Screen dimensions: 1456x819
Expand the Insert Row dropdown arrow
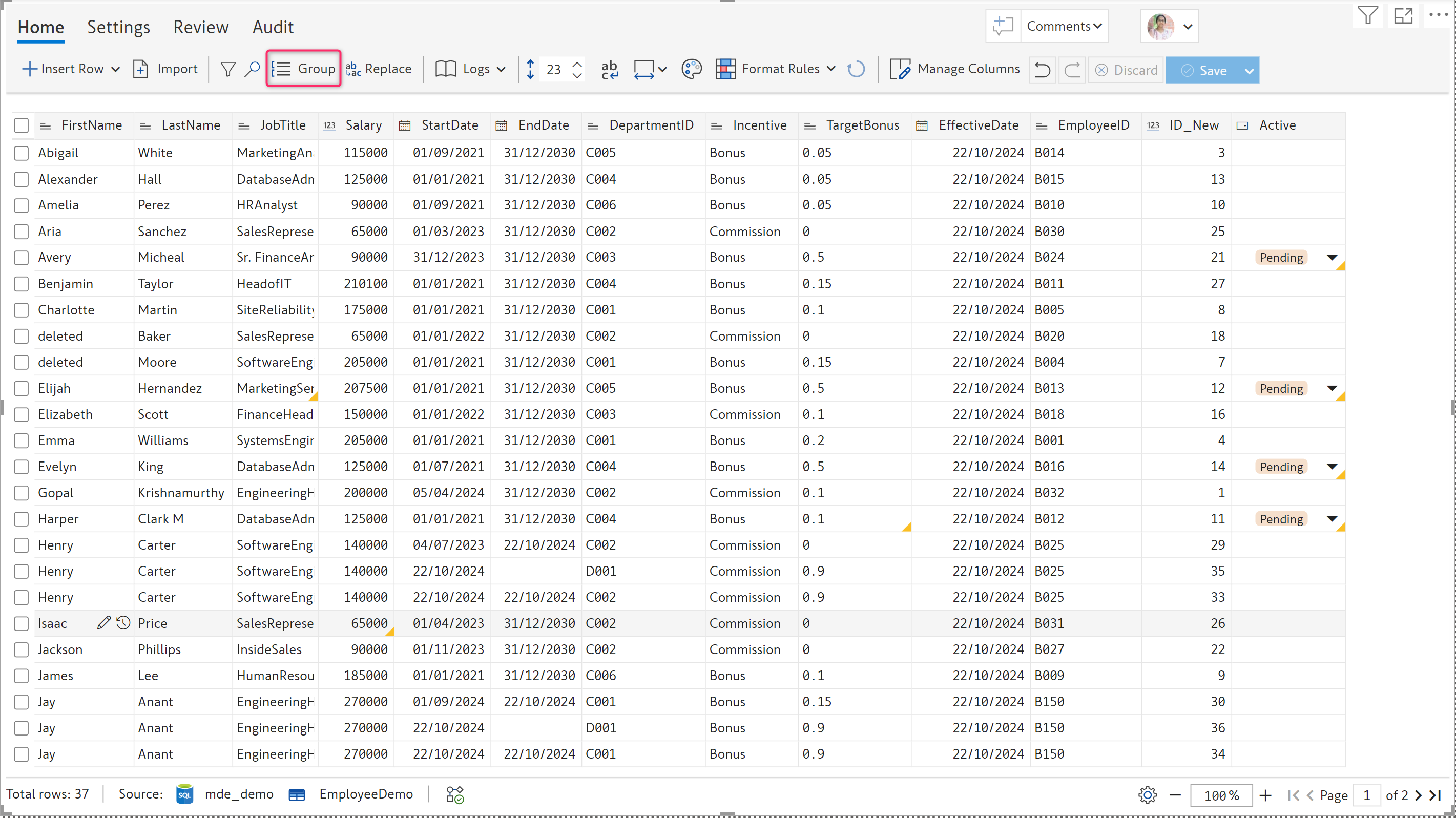click(x=116, y=69)
